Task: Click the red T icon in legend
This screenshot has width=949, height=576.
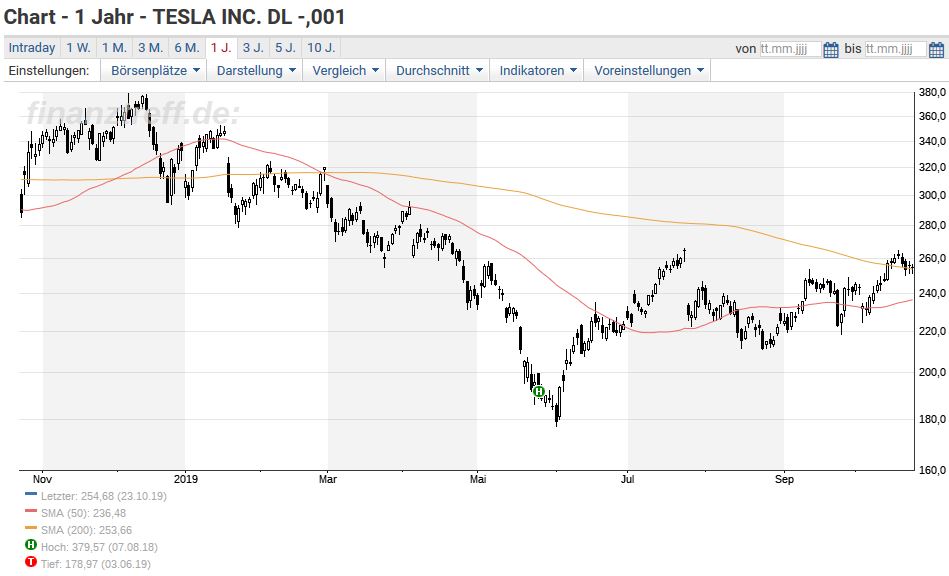Action: tap(31, 562)
